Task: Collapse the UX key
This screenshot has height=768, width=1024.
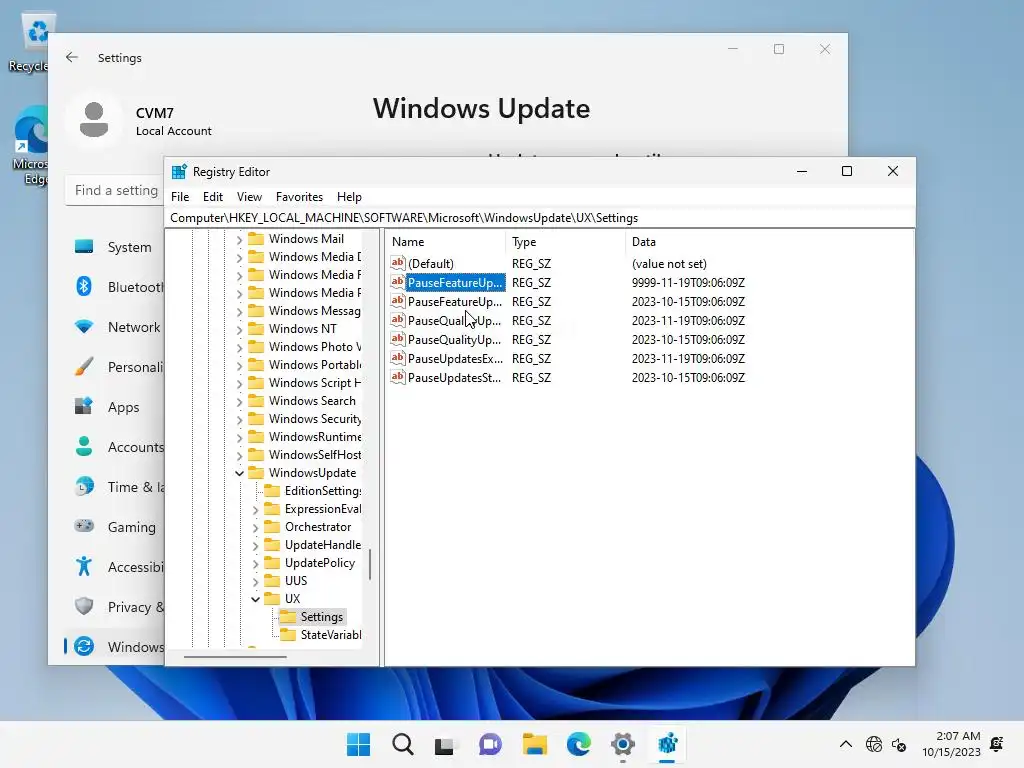Action: (x=255, y=600)
